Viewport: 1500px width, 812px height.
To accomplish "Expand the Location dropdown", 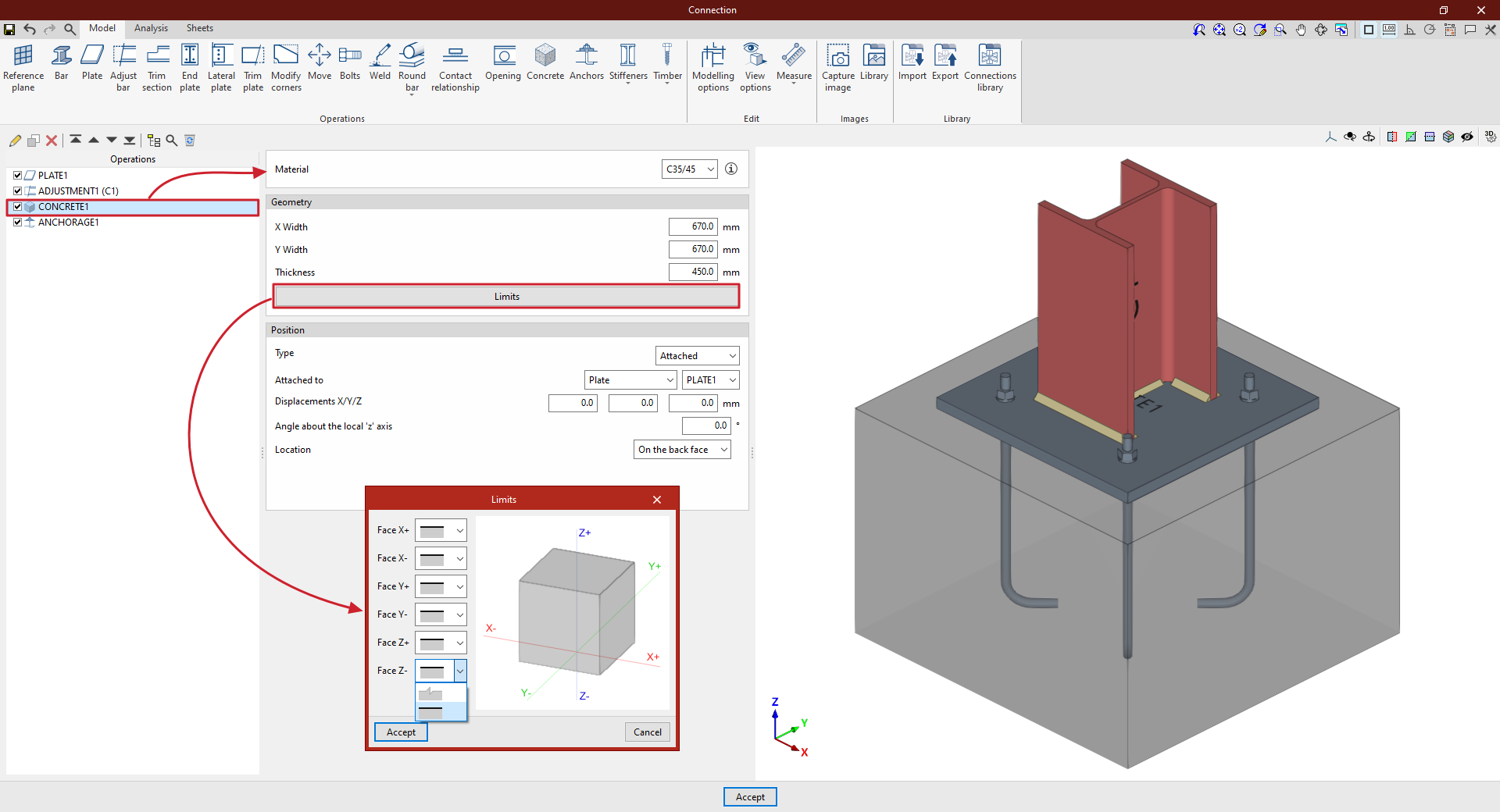I will tap(682, 450).
